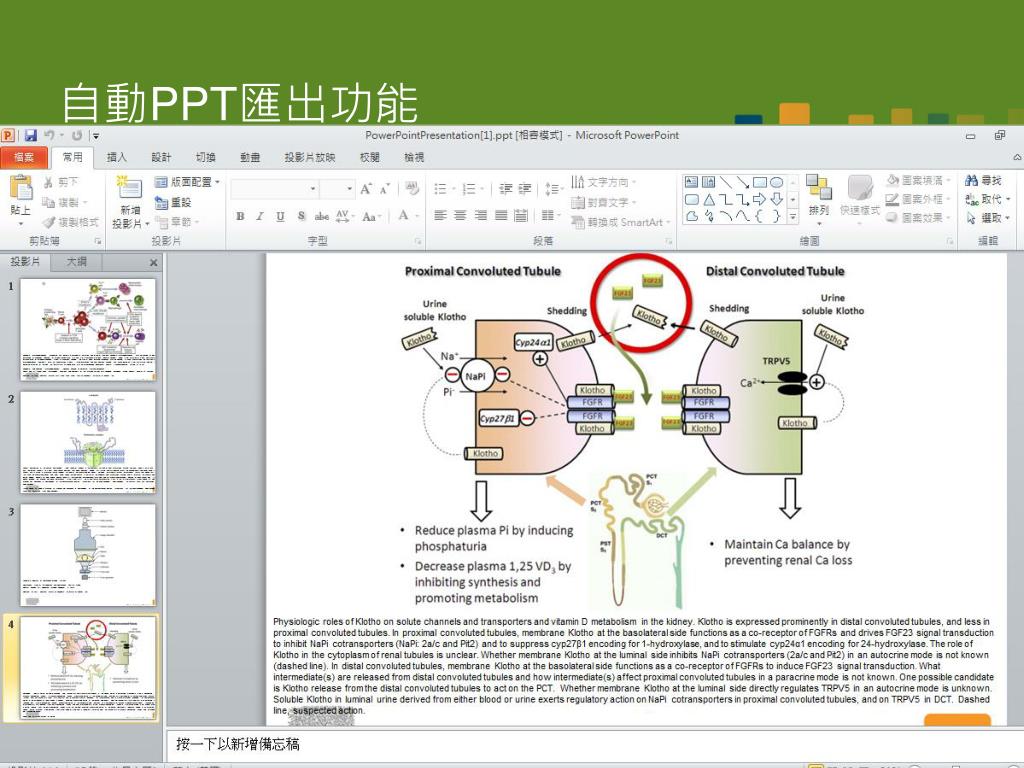Open the font name combo box
1024x768 pixels.
click(274, 188)
